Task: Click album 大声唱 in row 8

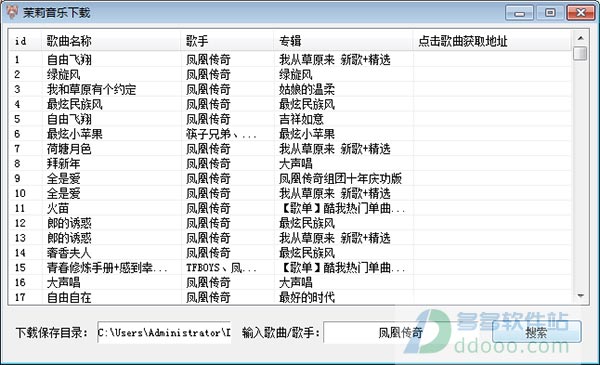Action: 296,164
